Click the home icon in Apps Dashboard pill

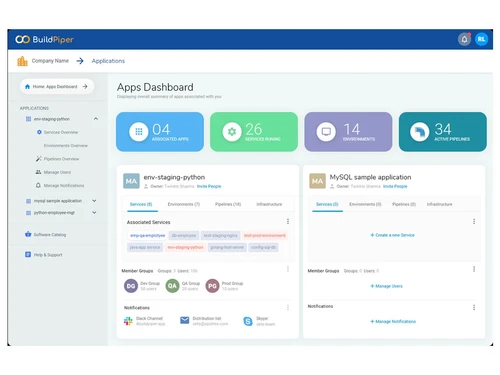pos(28,87)
